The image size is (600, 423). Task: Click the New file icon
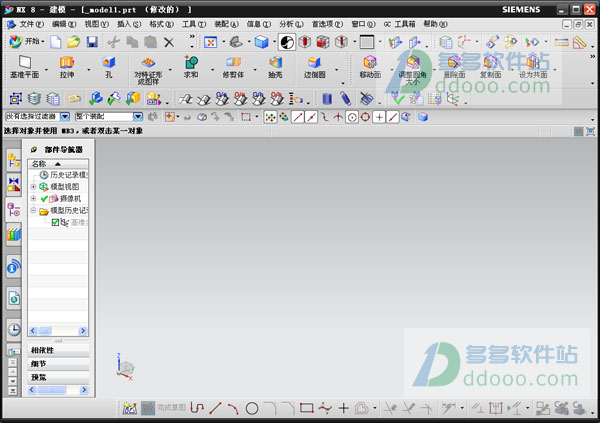tap(56, 42)
